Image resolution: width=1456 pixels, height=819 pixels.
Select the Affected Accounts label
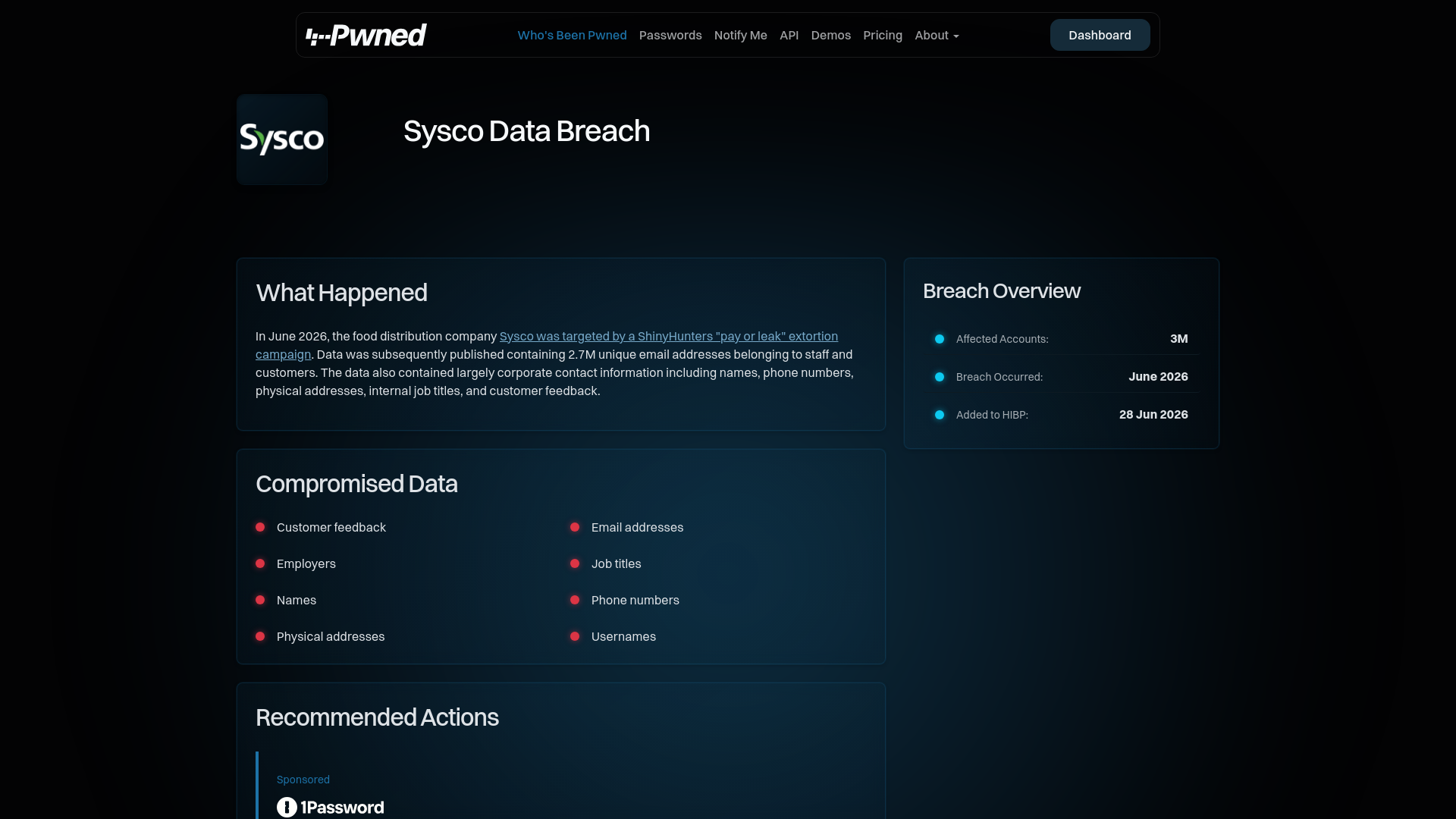click(1002, 339)
